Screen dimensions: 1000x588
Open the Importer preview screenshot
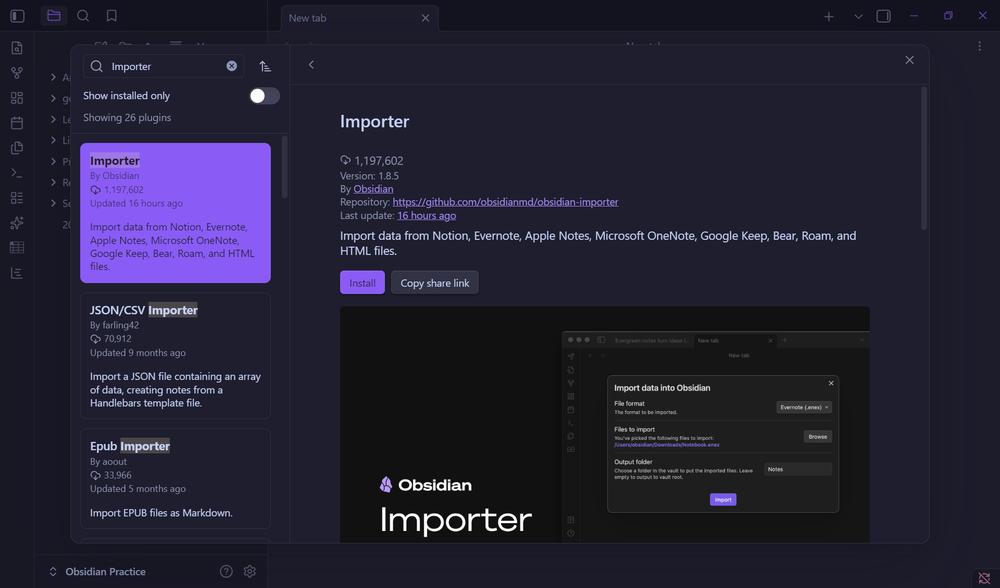click(x=605, y=425)
